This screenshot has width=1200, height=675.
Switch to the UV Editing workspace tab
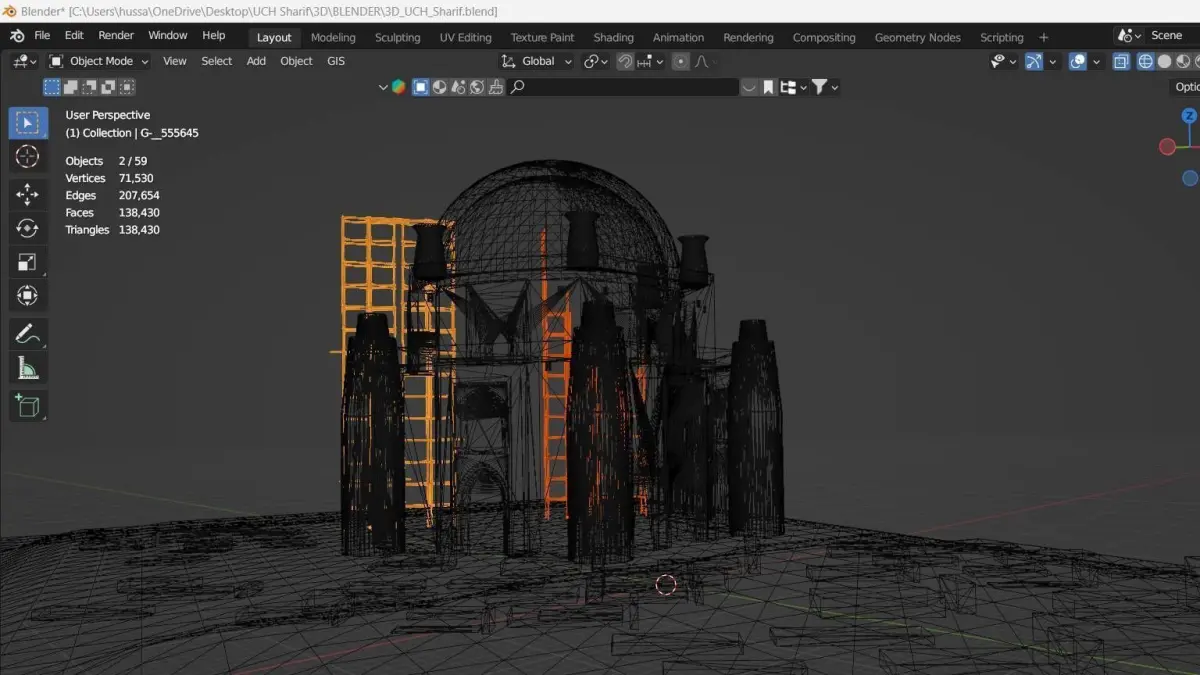[465, 37]
